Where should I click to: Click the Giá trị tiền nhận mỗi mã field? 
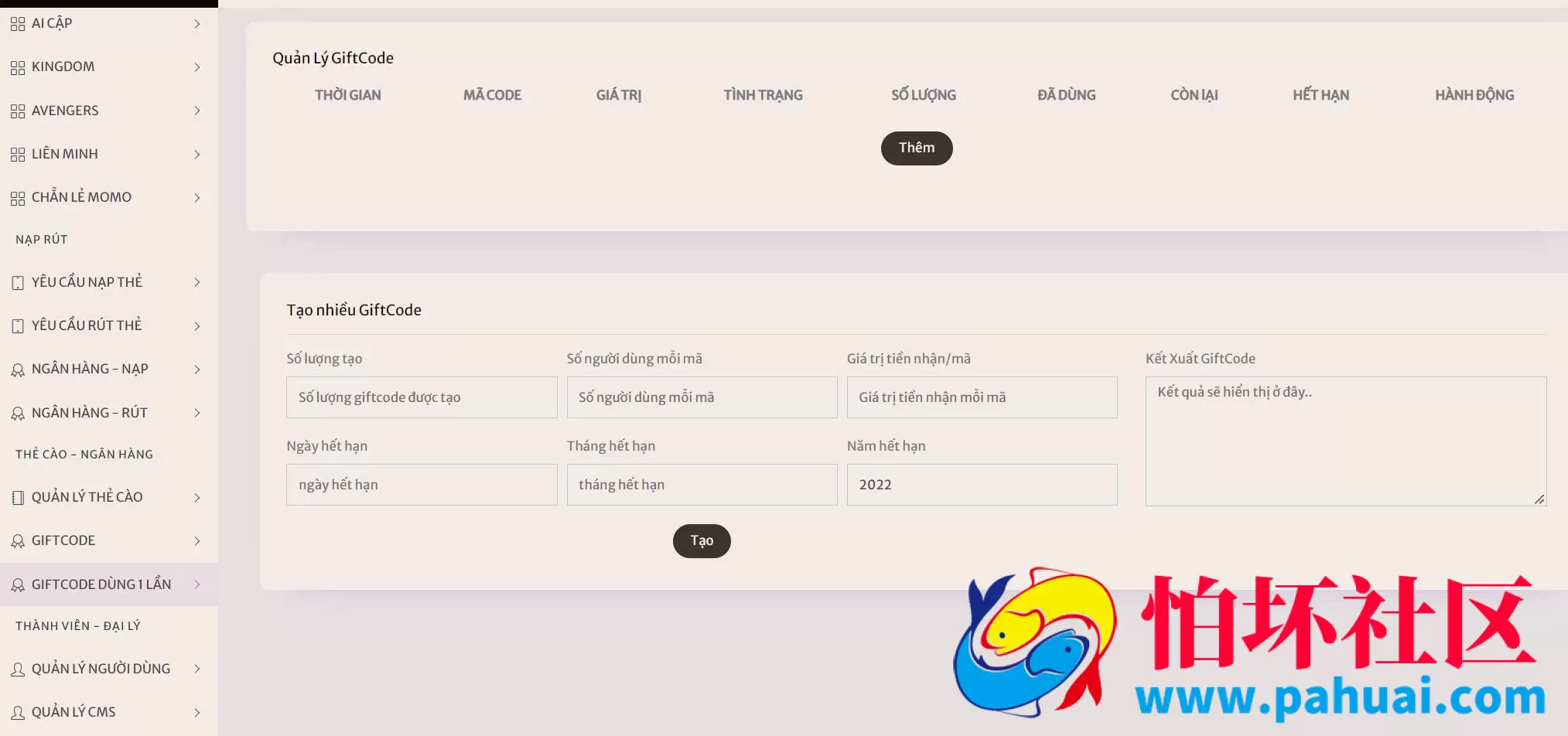982,397
